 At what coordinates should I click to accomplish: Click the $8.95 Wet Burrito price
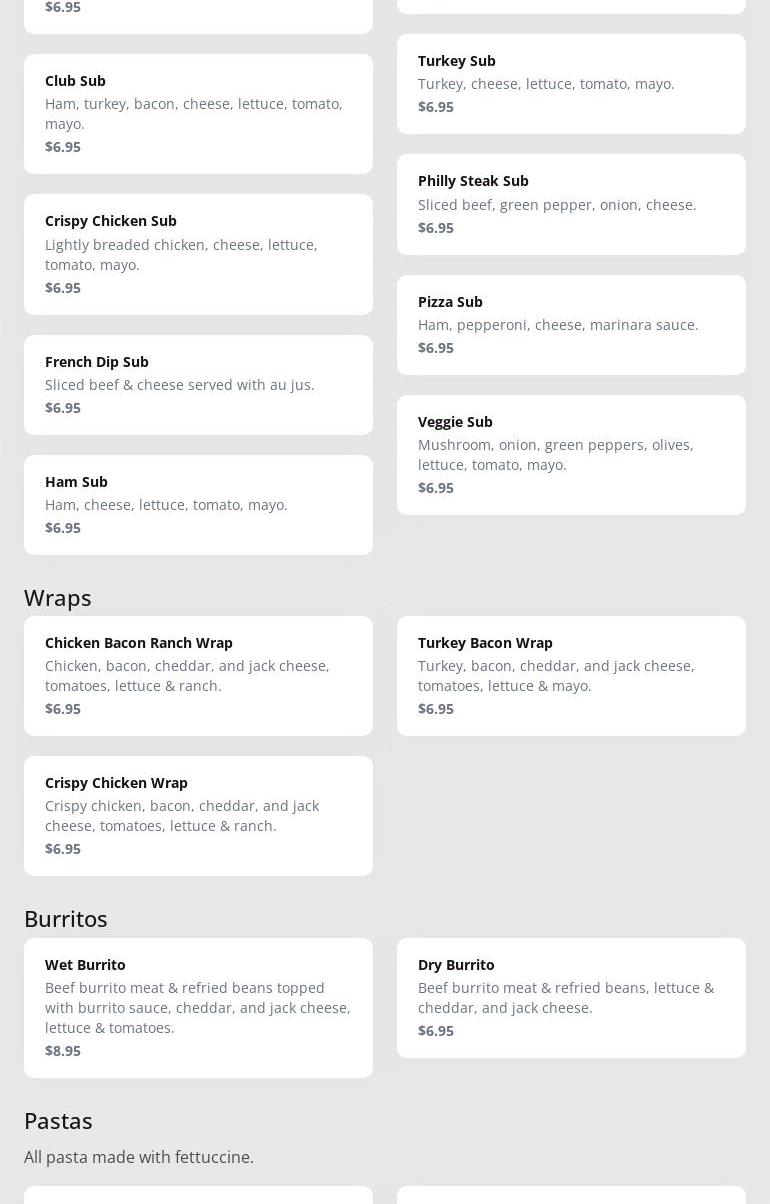pyautogui.click(x=63, y=1050)
